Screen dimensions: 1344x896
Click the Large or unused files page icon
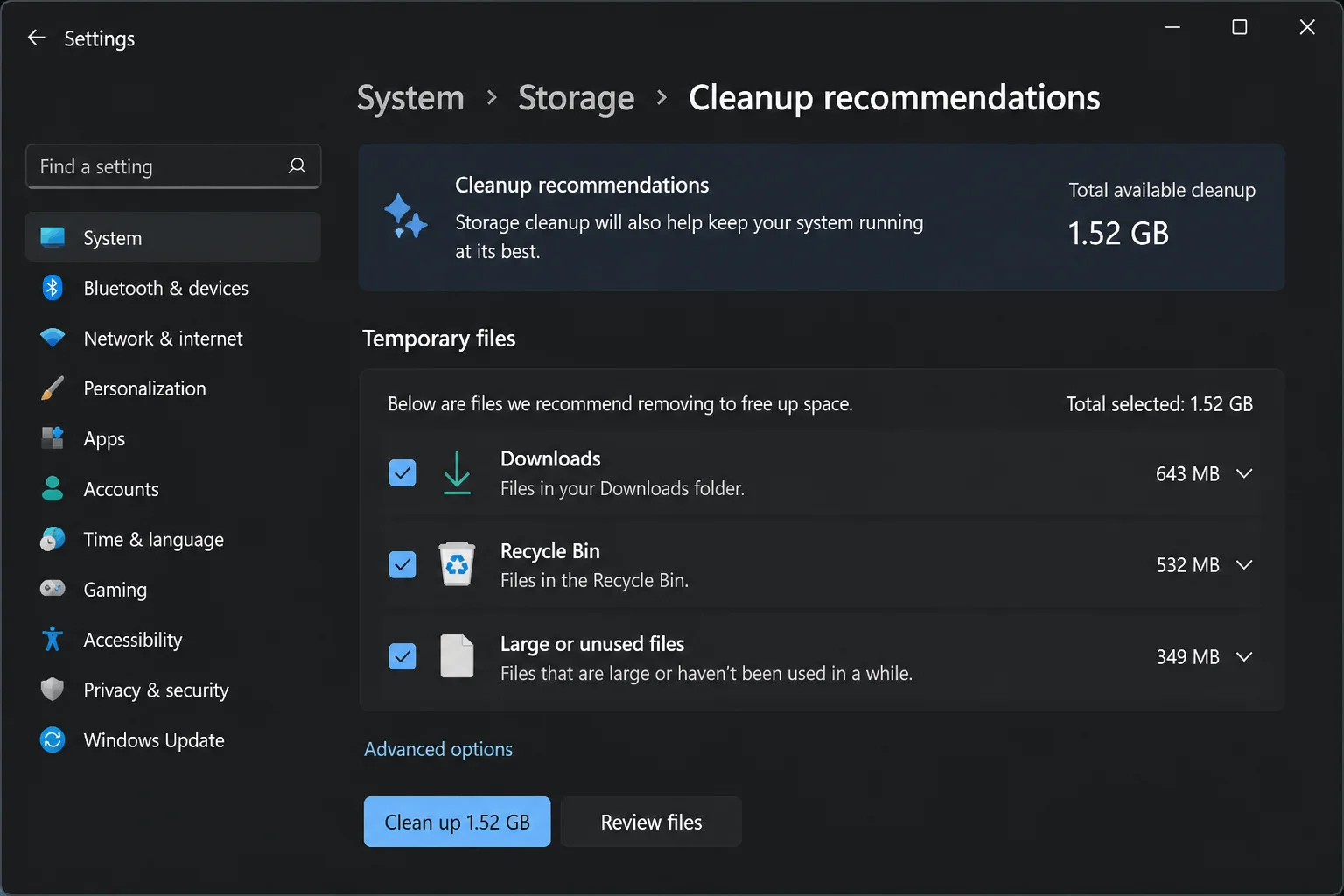coord(457,656)
